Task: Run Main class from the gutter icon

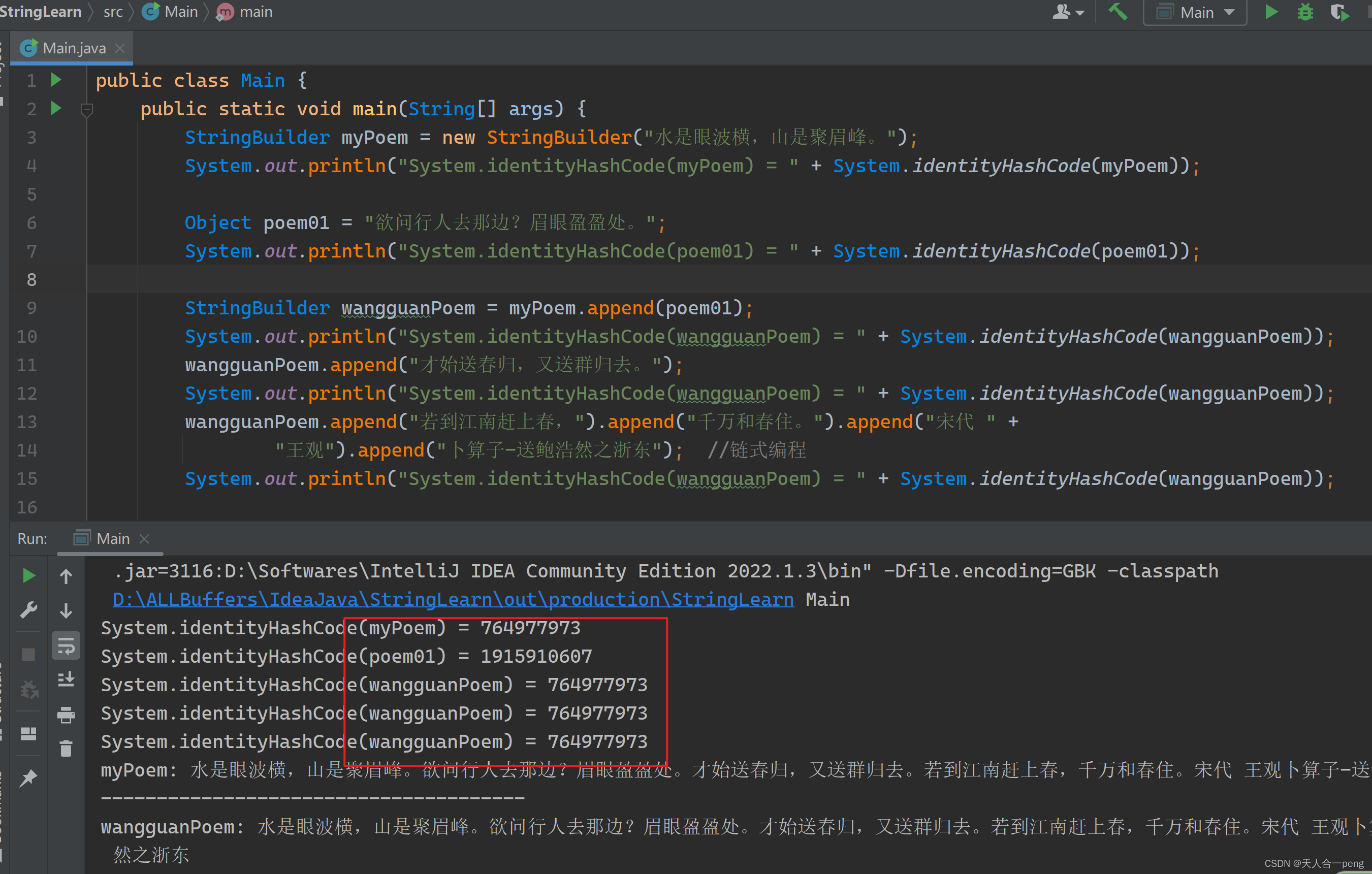Action: 55,80
